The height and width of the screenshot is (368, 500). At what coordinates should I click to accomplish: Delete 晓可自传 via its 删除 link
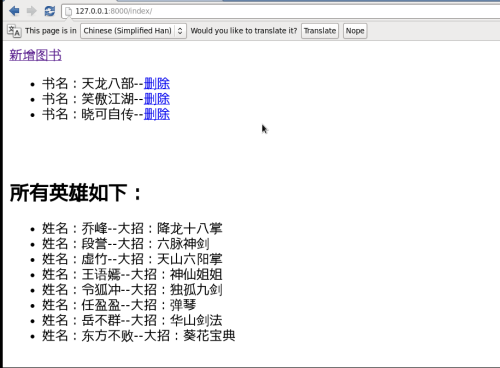pyautogui.click(x=157, y=114)
